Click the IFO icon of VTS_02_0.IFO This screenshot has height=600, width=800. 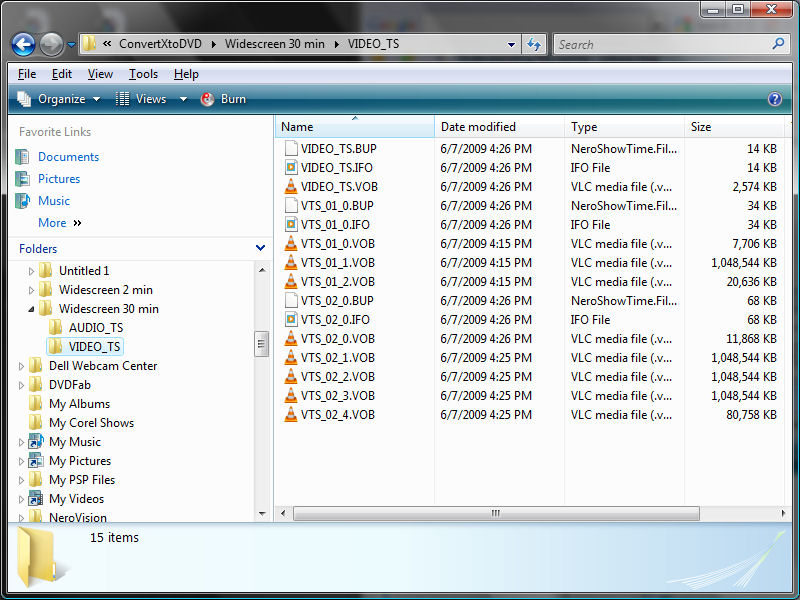tap(291, 319)
